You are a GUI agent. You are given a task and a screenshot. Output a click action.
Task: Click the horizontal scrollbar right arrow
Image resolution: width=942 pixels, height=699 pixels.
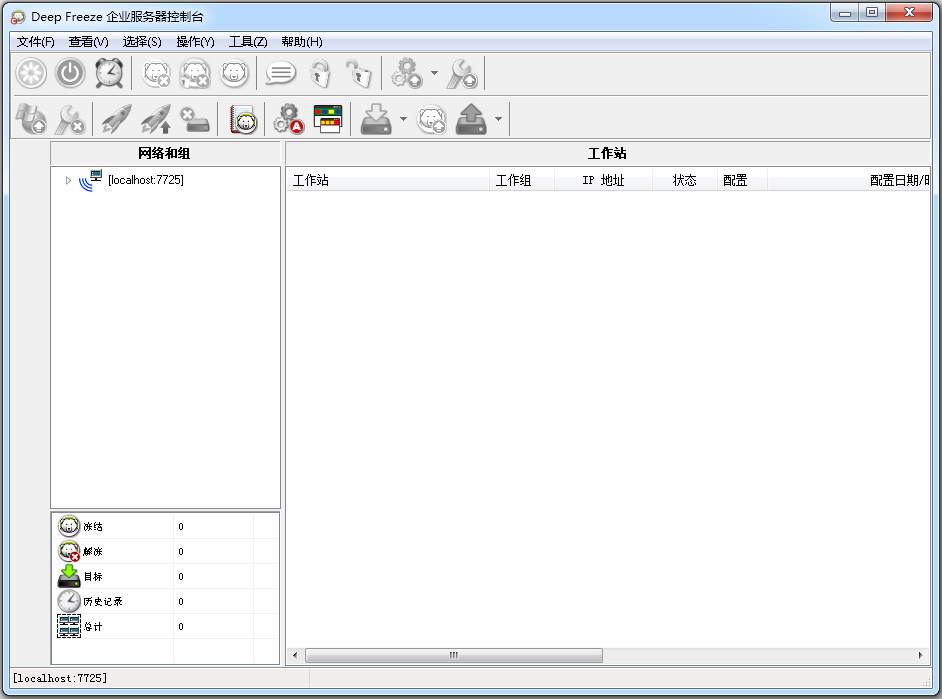click(920, 655)
